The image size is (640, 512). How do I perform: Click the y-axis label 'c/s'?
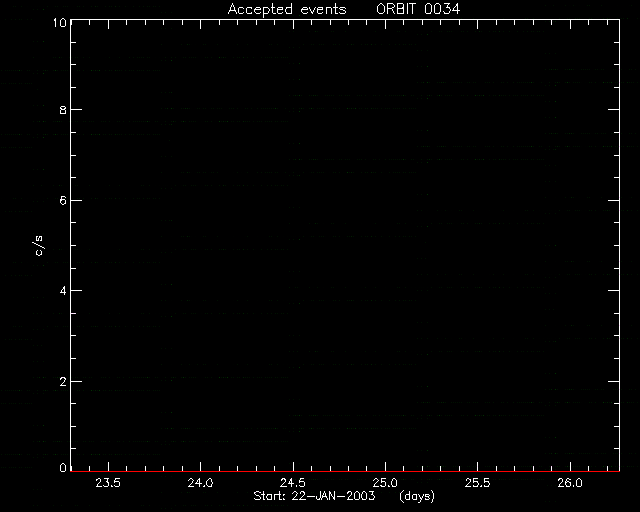coord(39,246)
